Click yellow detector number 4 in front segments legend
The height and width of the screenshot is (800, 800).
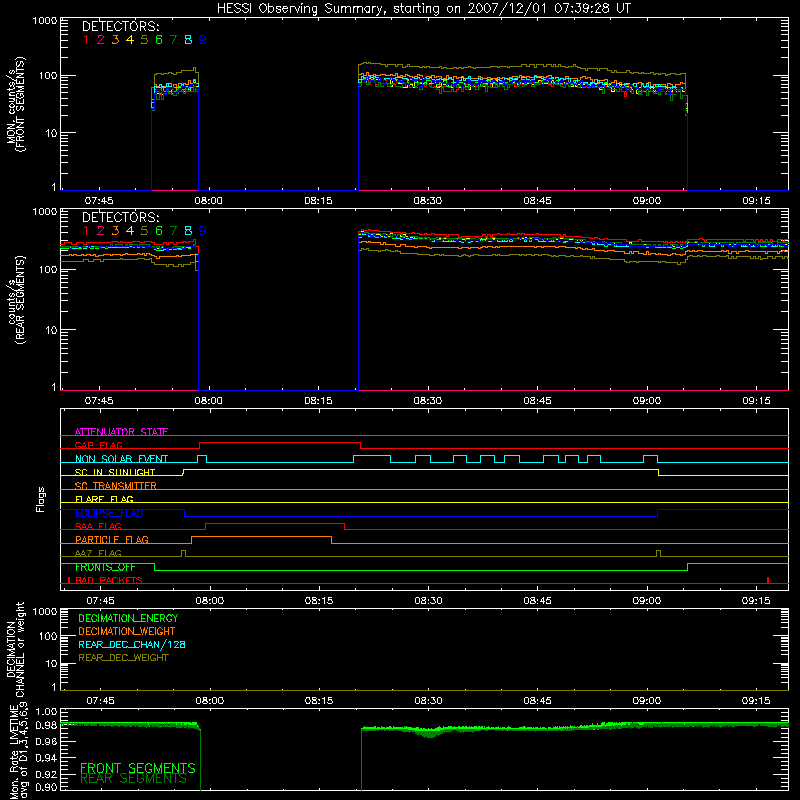point(130,40)
